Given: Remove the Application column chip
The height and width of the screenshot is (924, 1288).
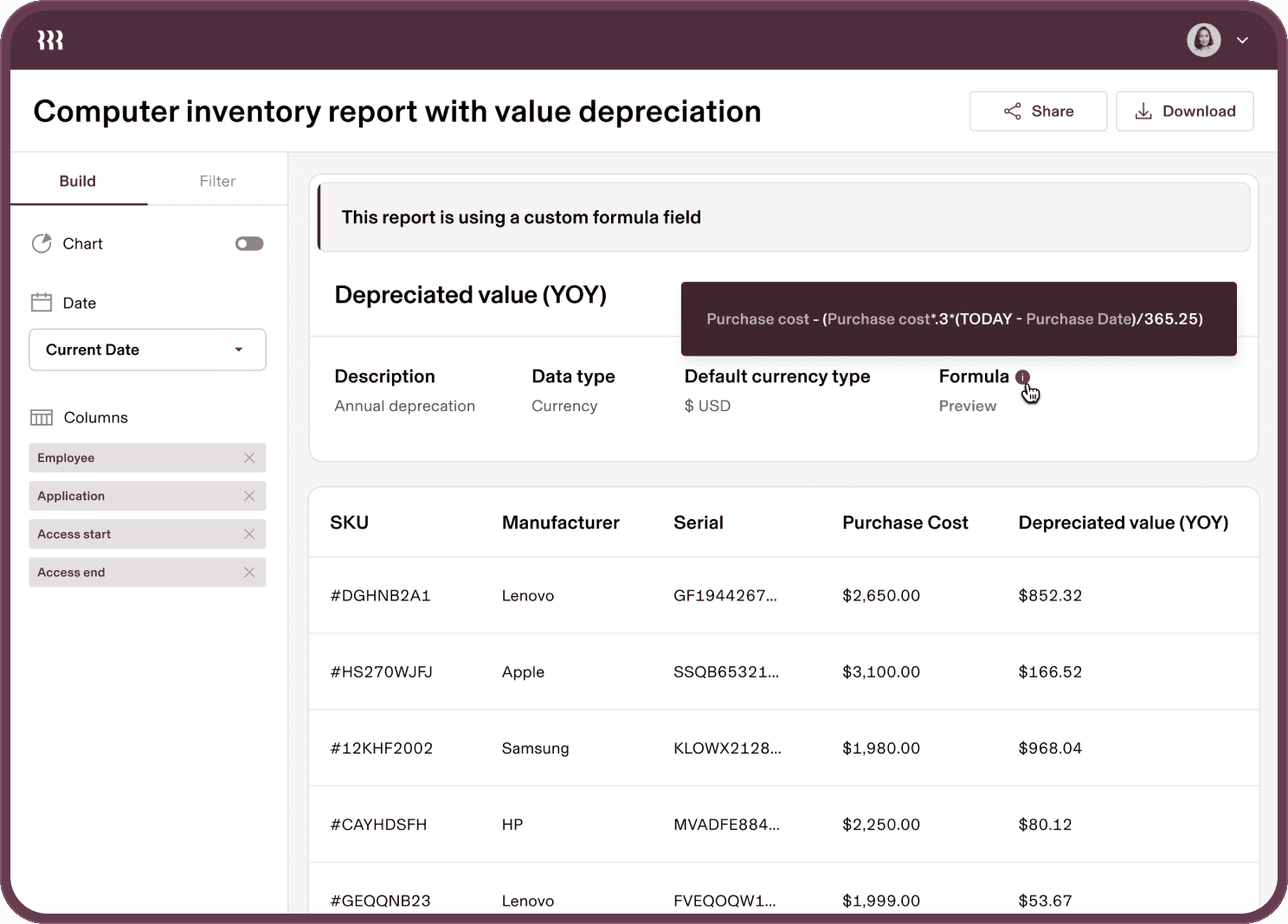Looking at the screenshot, I should click(249, 496).
